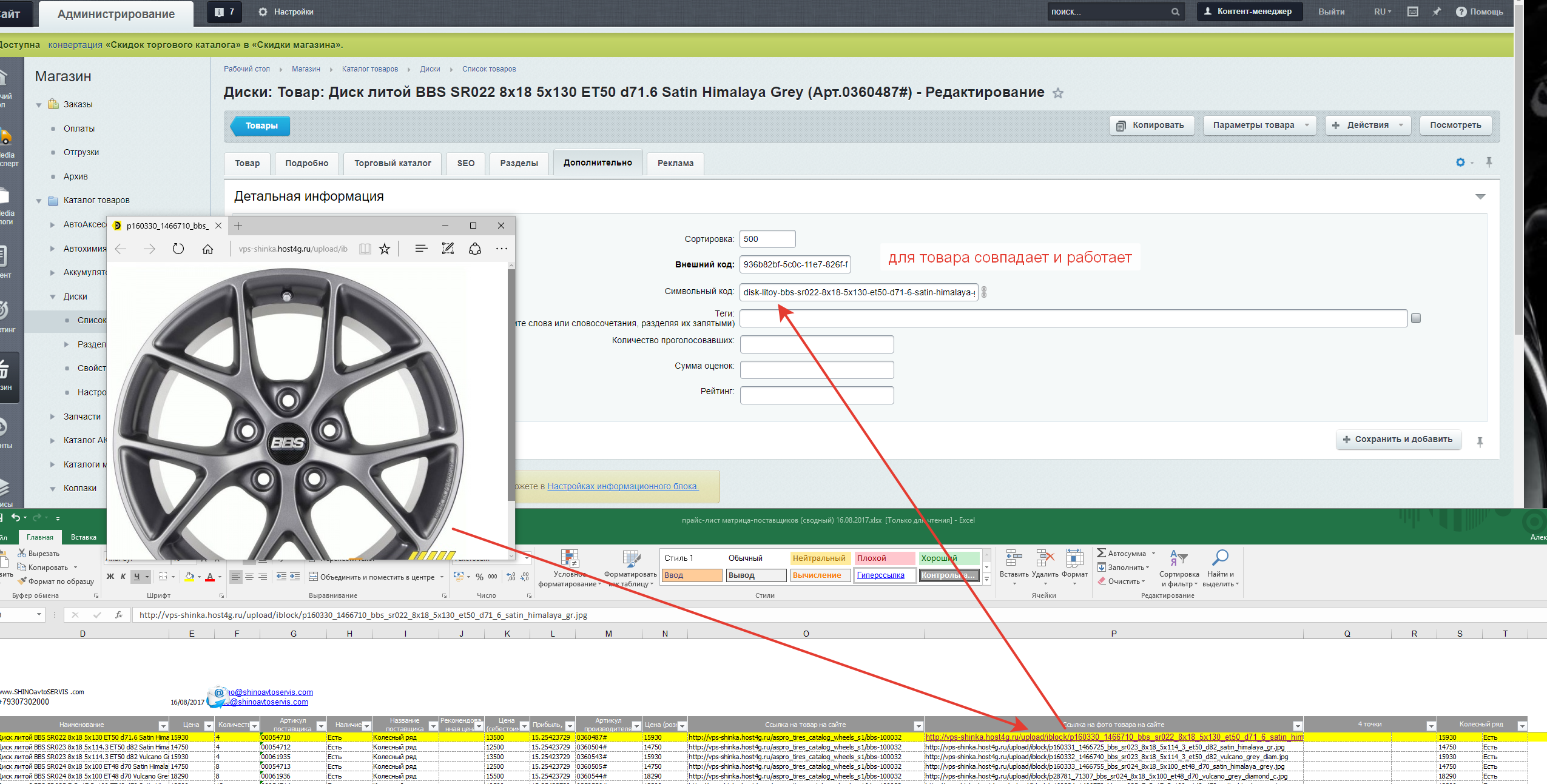Click the Символьный код input field
Screen dimensions: 1547x784
pos(858,292)
